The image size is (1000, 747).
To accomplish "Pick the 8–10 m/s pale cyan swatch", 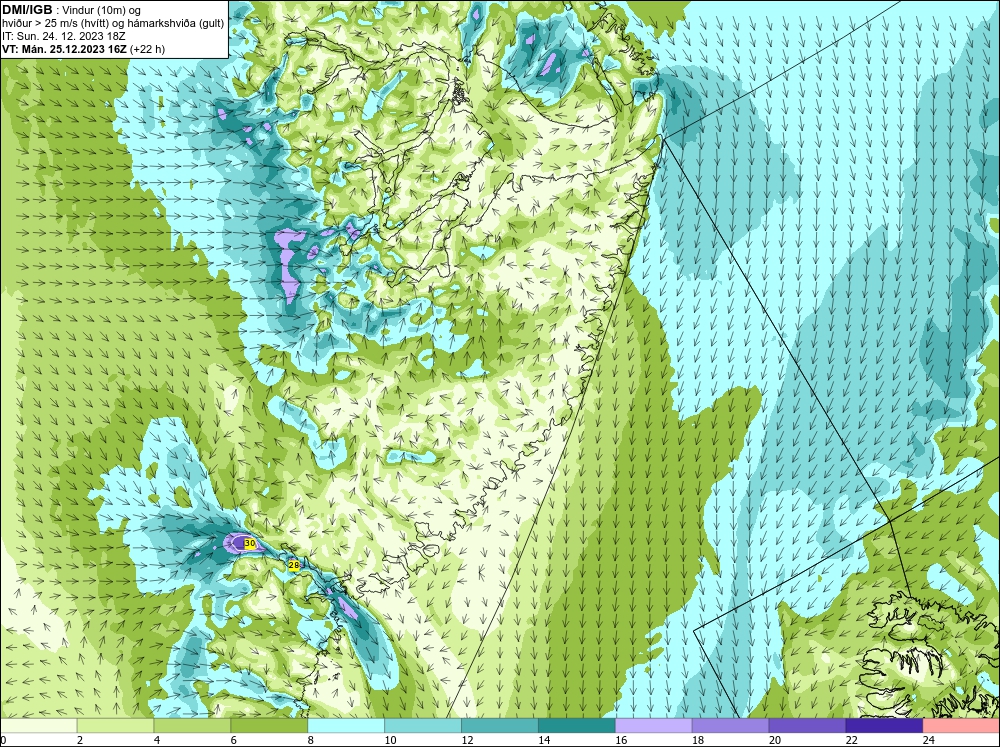I will [x=346, y=726].
